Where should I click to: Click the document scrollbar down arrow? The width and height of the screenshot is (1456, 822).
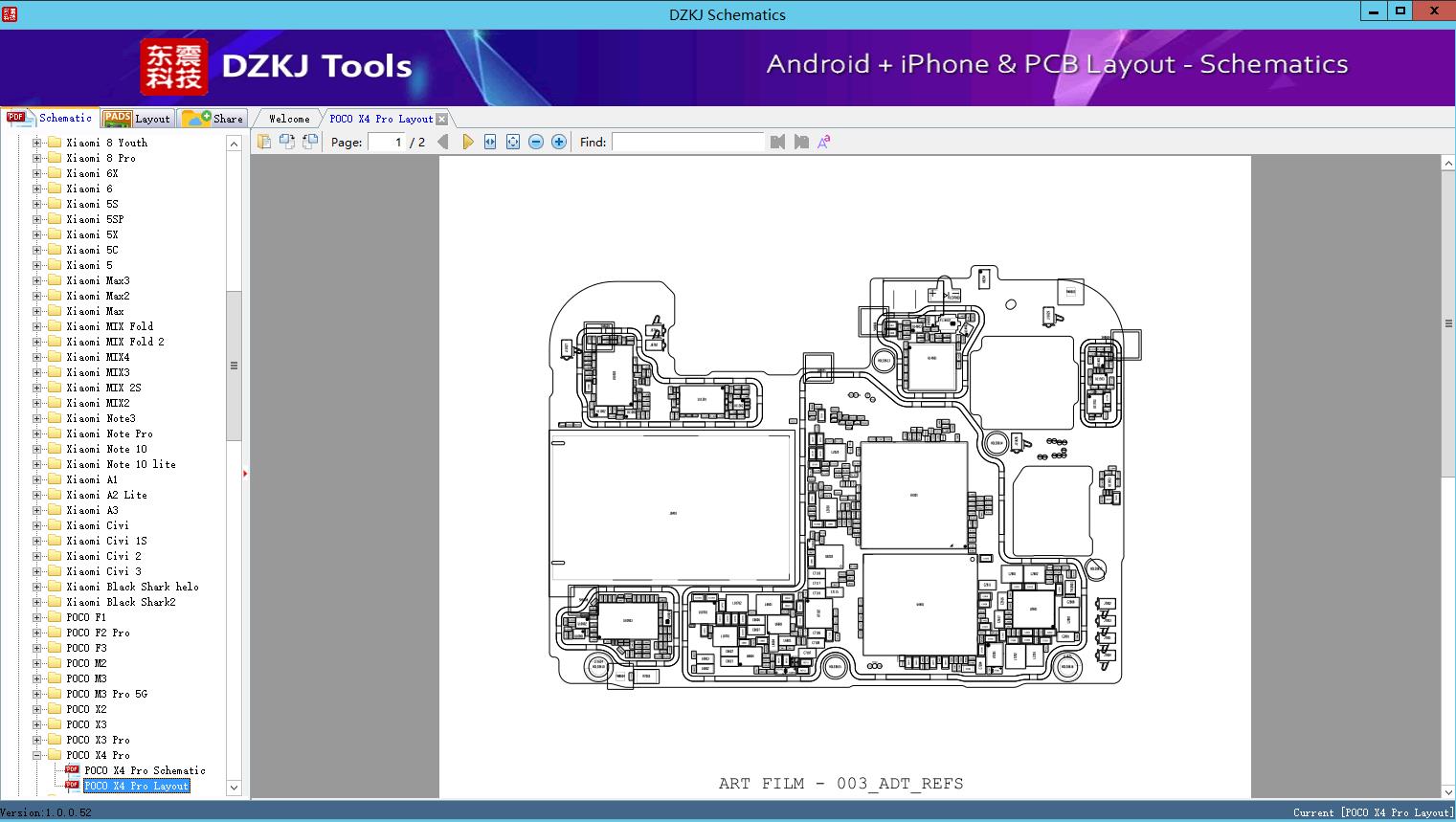(x=1448, y=791)
